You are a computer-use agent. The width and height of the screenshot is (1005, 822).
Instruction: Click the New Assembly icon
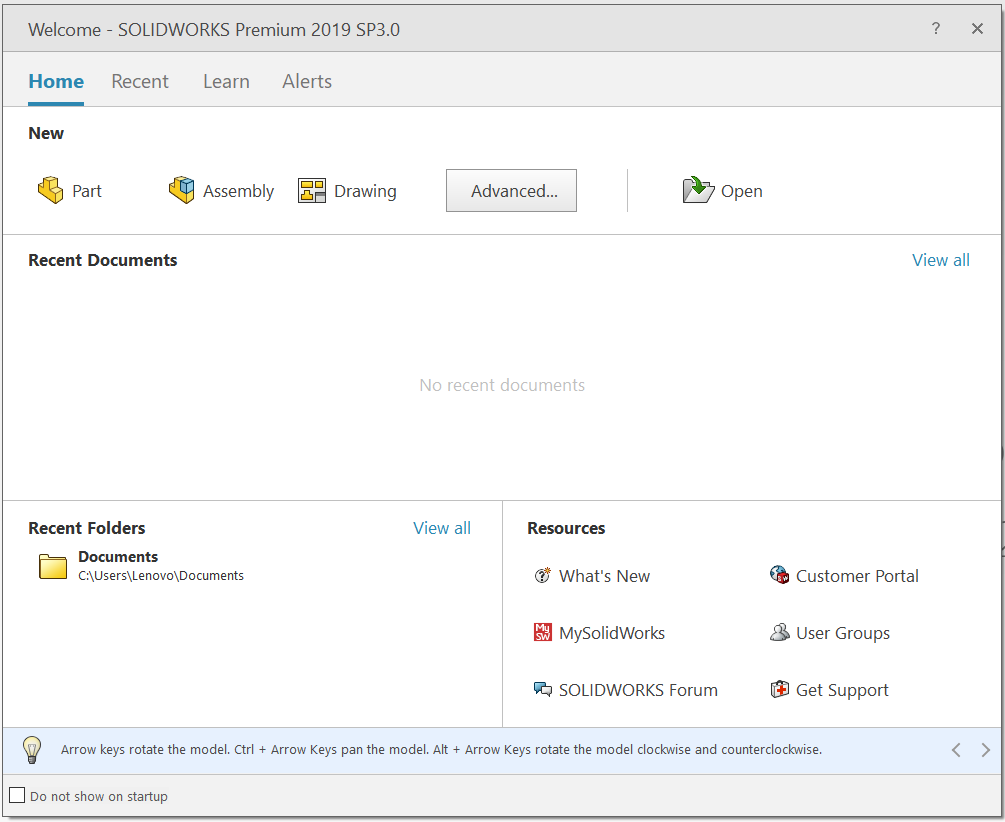click(x=181, y=190)
